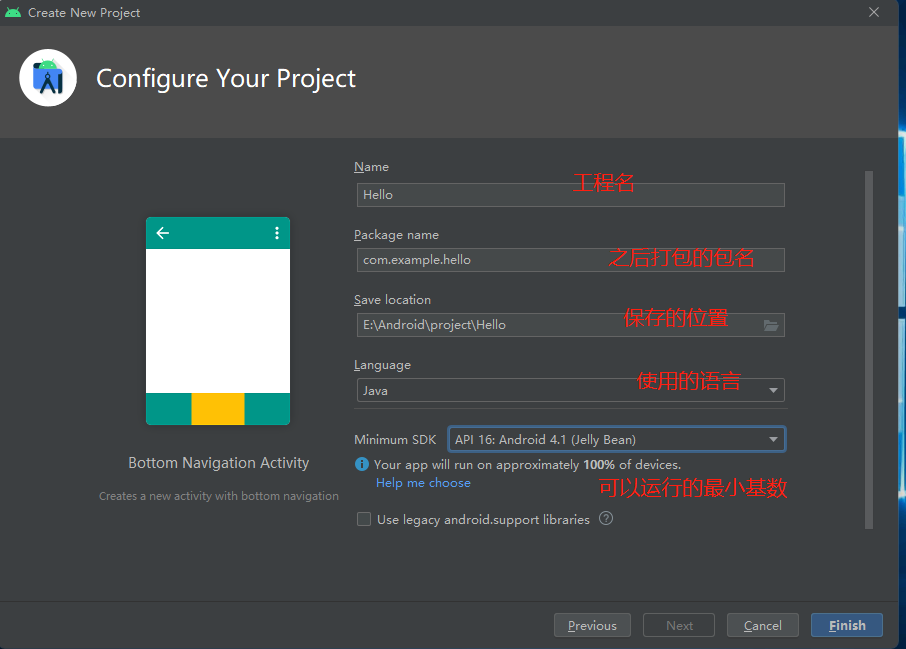This screenshot has width=906, height=649.
Task: Click the vertical scrollbar on the right side
Action: click(x=868, y=350)
